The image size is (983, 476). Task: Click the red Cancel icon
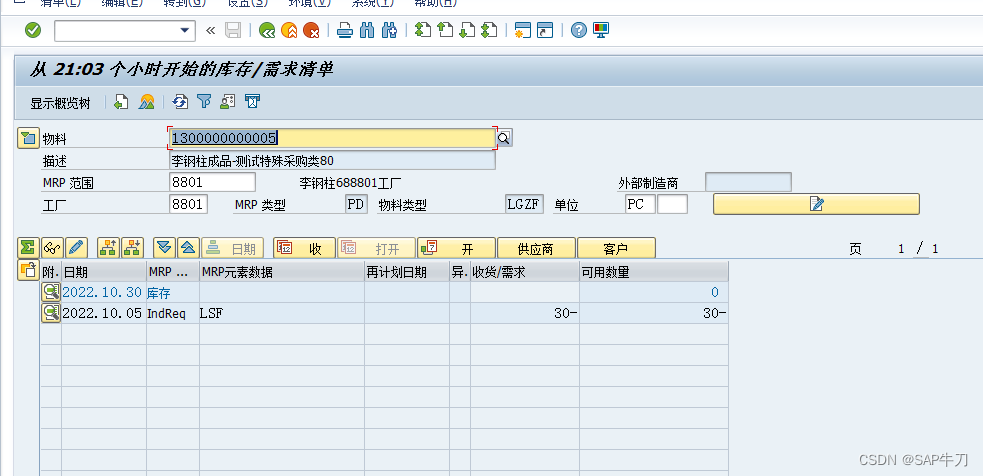(x=311, y=30)
